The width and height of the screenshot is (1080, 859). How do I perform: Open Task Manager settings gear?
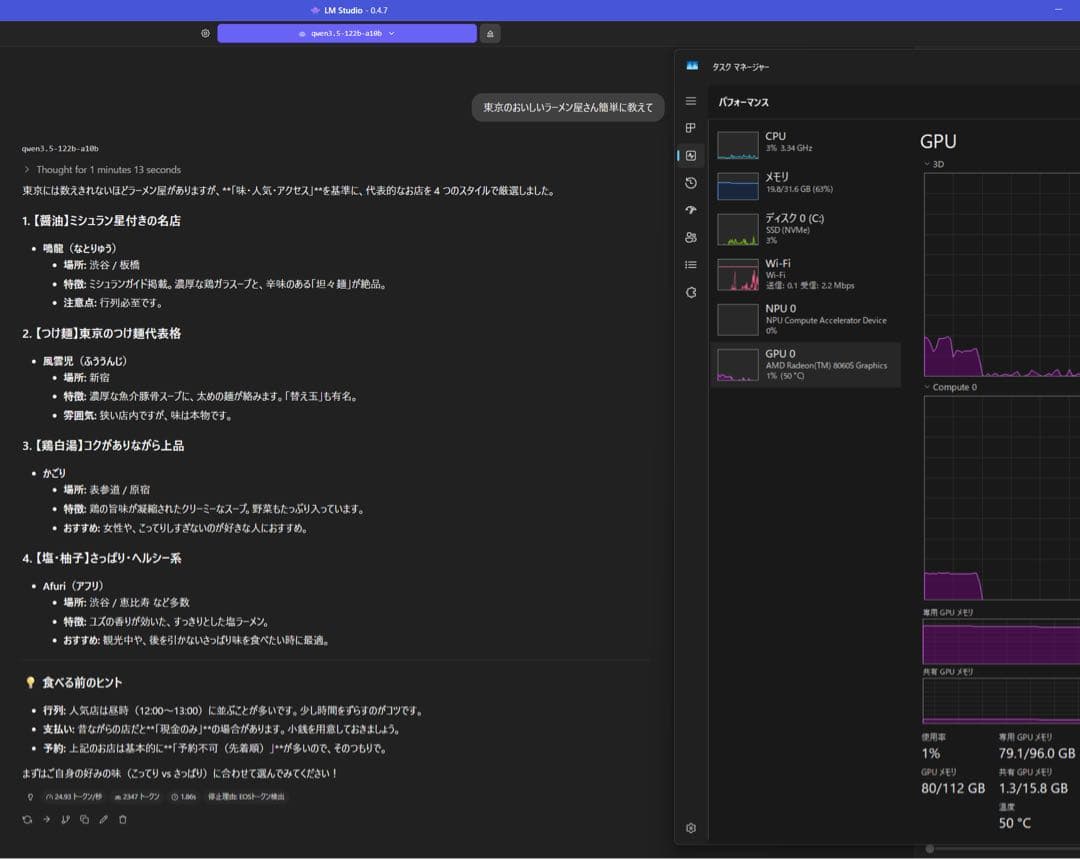(690, 828)
